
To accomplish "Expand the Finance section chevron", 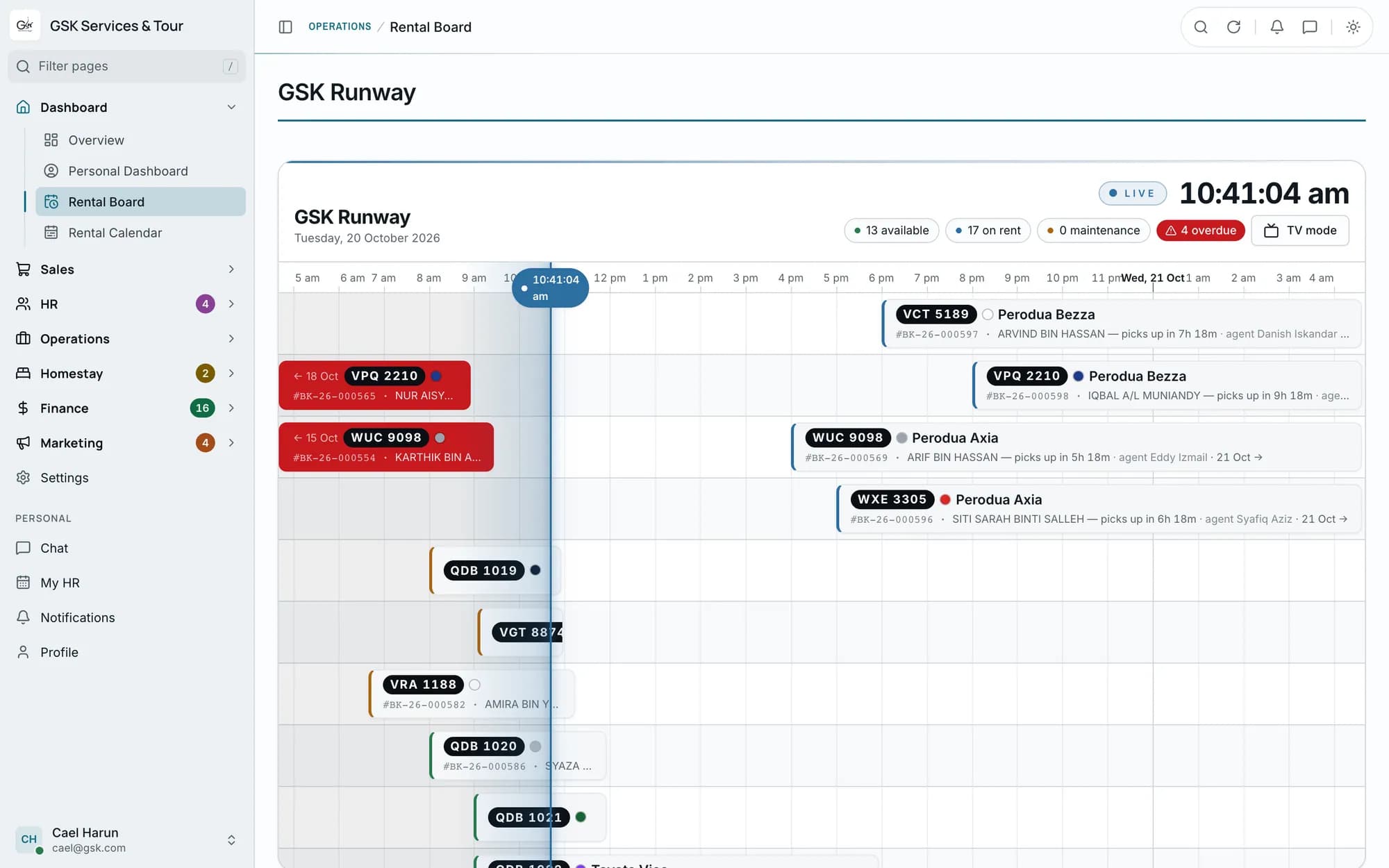I will pos(231,408).
